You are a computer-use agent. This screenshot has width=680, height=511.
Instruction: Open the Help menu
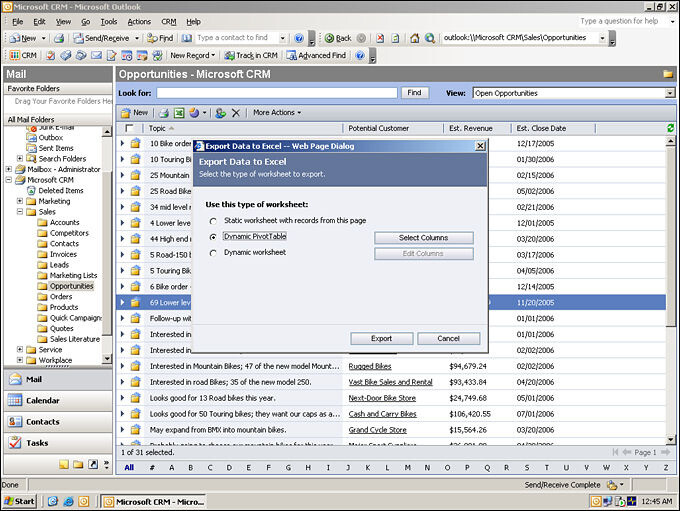coord(193,22)
